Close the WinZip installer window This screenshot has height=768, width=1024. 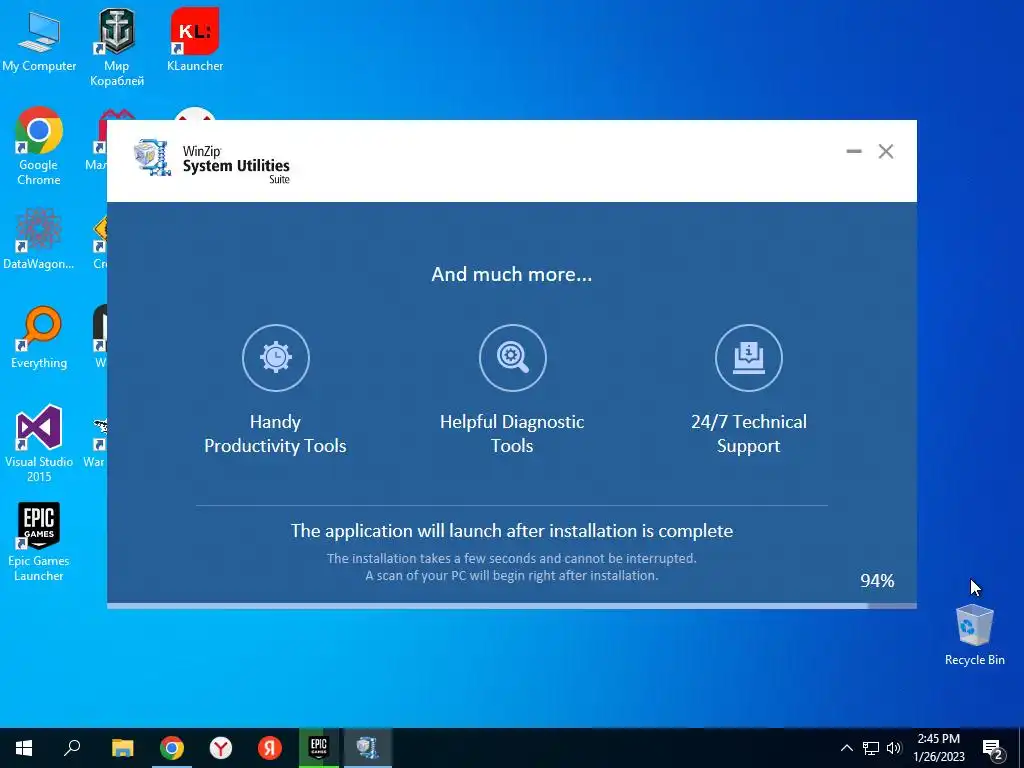tap(886, 152)
